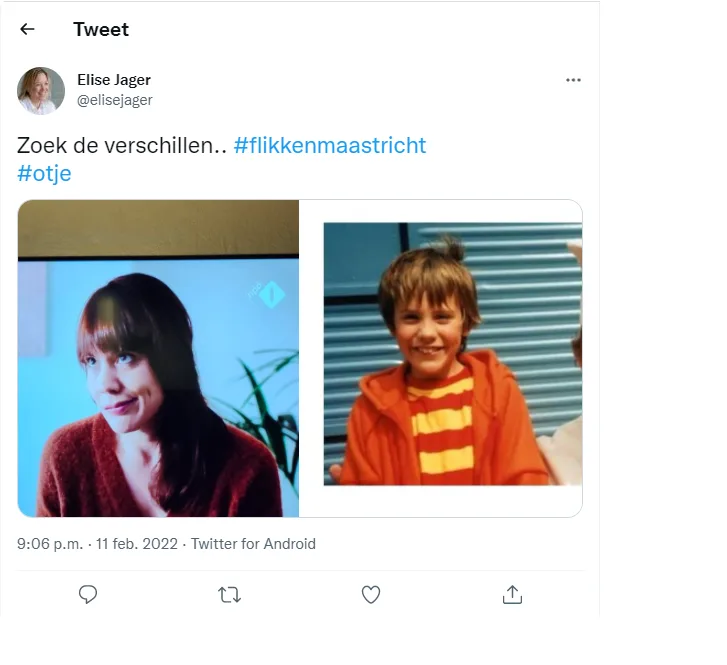
Task: Open the #flikkenmaastricht hashtag
Action: coord(330,145)
